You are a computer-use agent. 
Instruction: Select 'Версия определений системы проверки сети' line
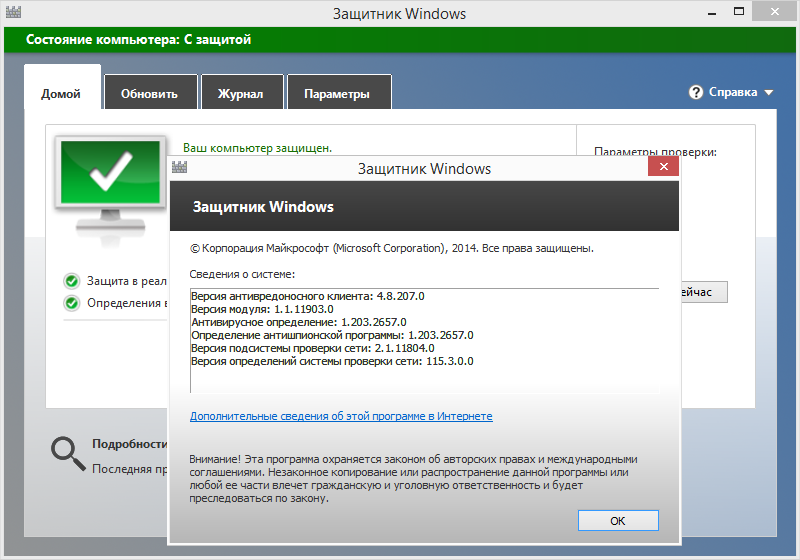(x=332, y=361)
